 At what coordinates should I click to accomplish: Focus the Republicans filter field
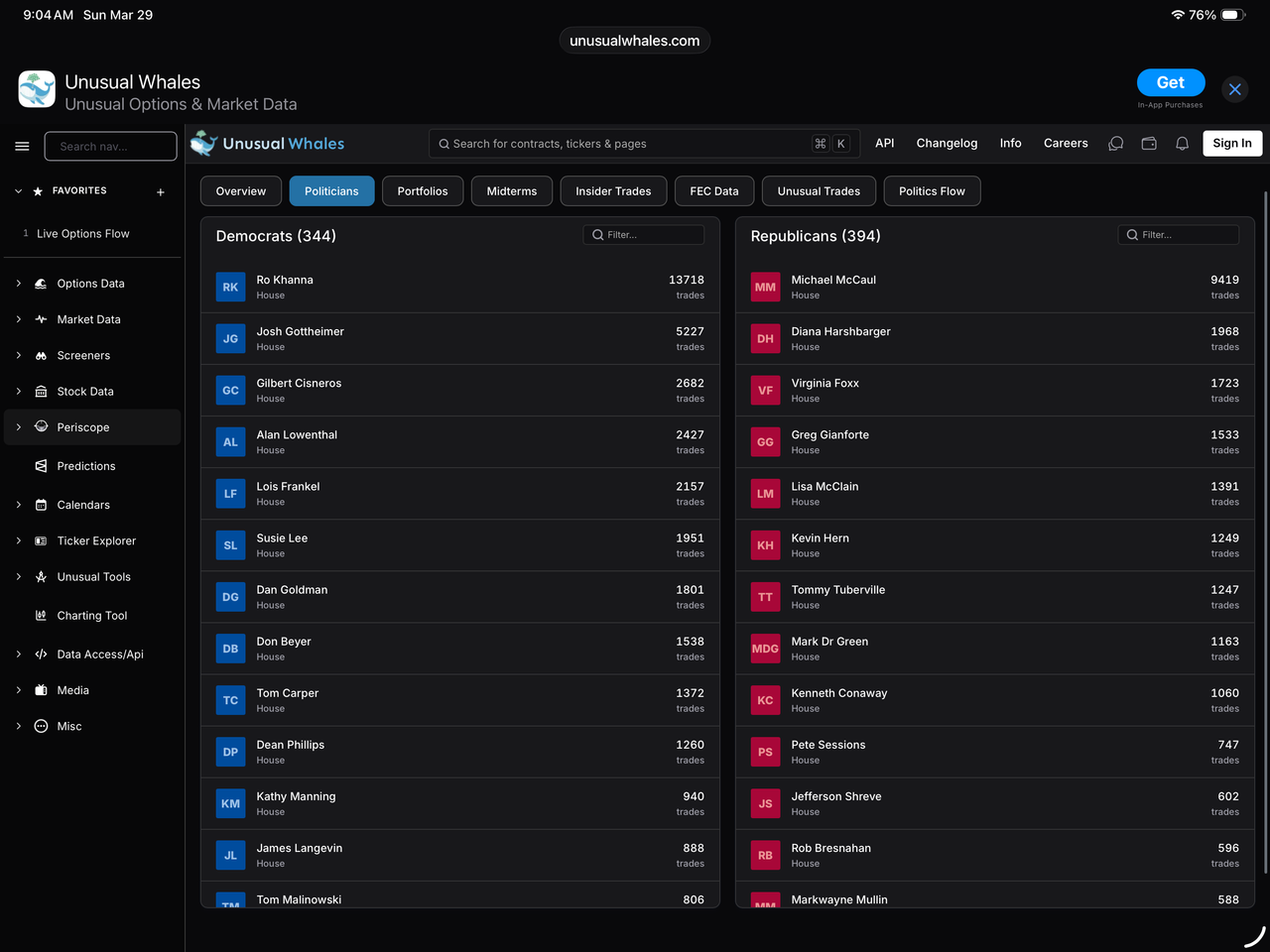(1179, 235)
